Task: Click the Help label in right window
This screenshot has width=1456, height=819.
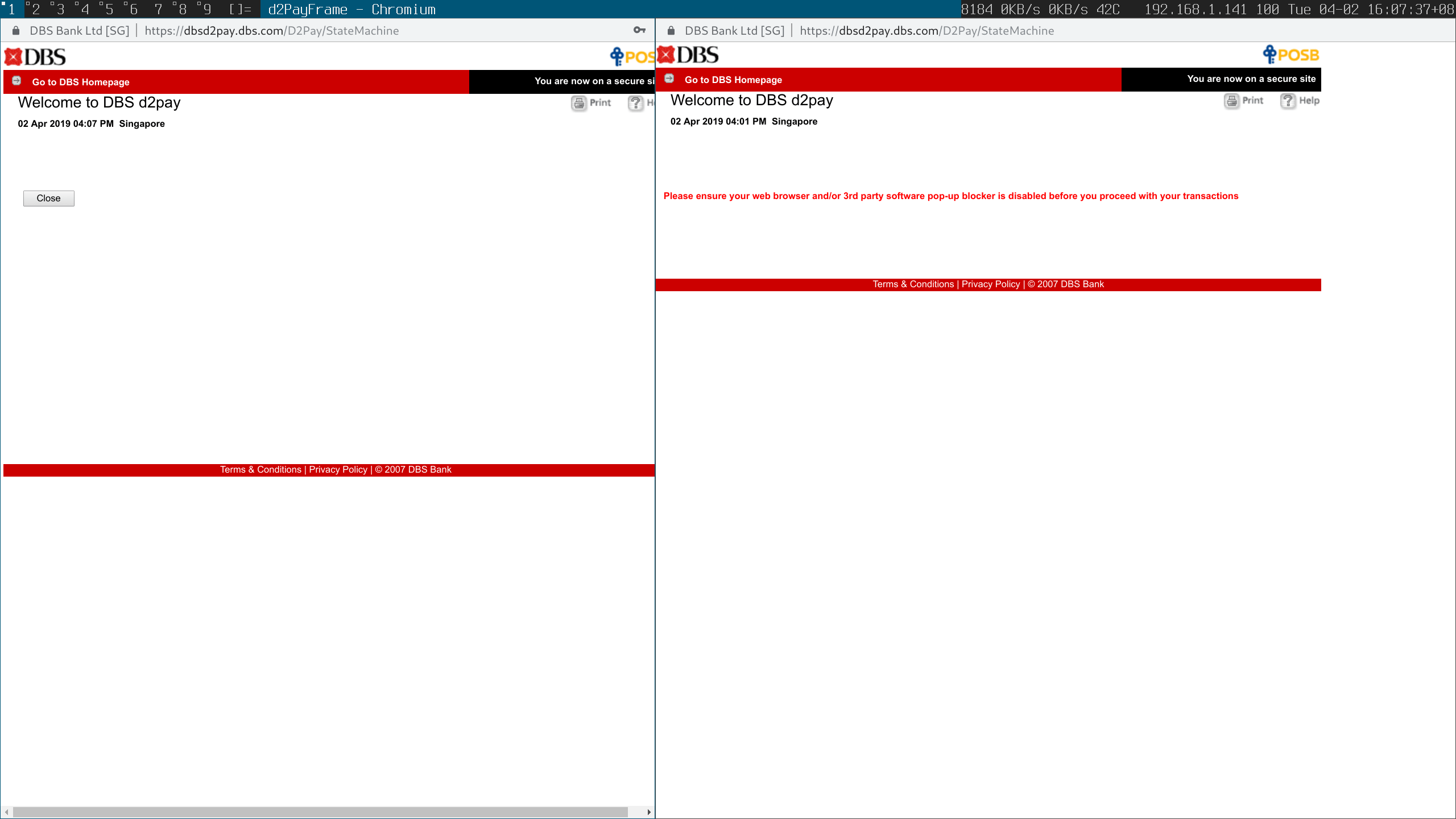Action: point(1309,100)
